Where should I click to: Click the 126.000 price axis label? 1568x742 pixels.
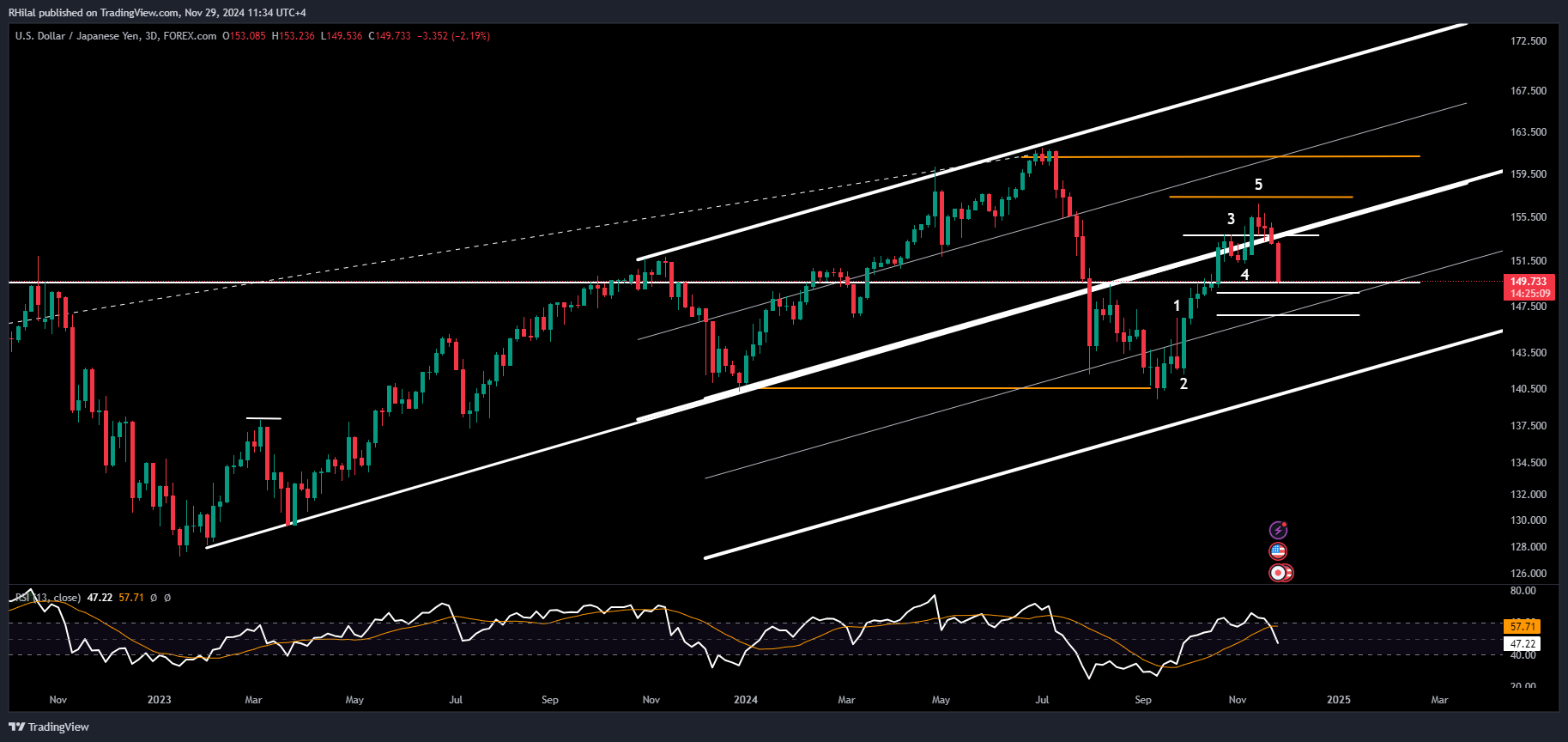pos(1529,574)
